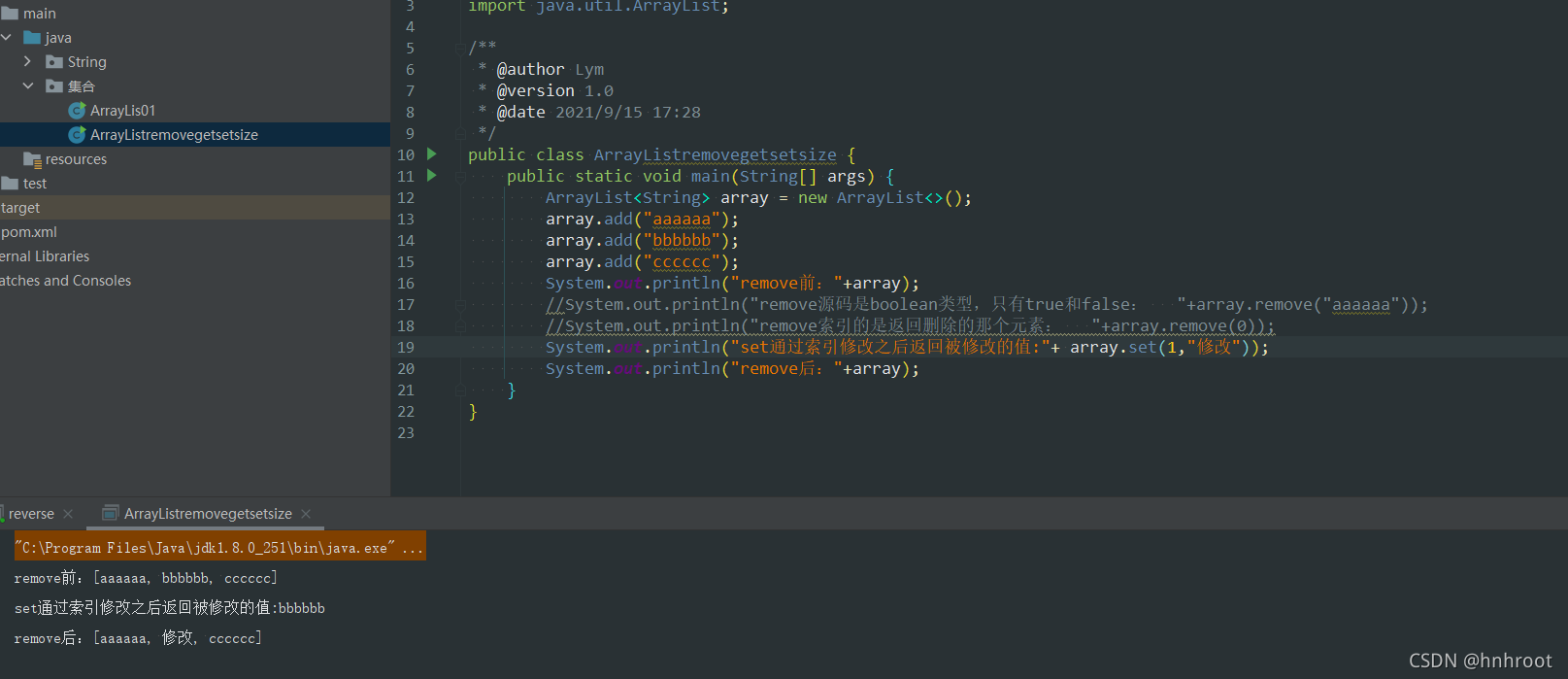
Task: Expand the String package
Action: [27, 61]
